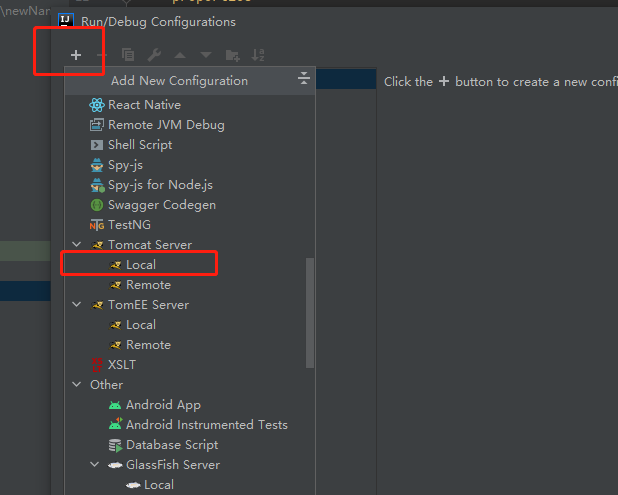Click the XSLT red icon
Screen dimensions: 618x495
(x=97, y=365)
